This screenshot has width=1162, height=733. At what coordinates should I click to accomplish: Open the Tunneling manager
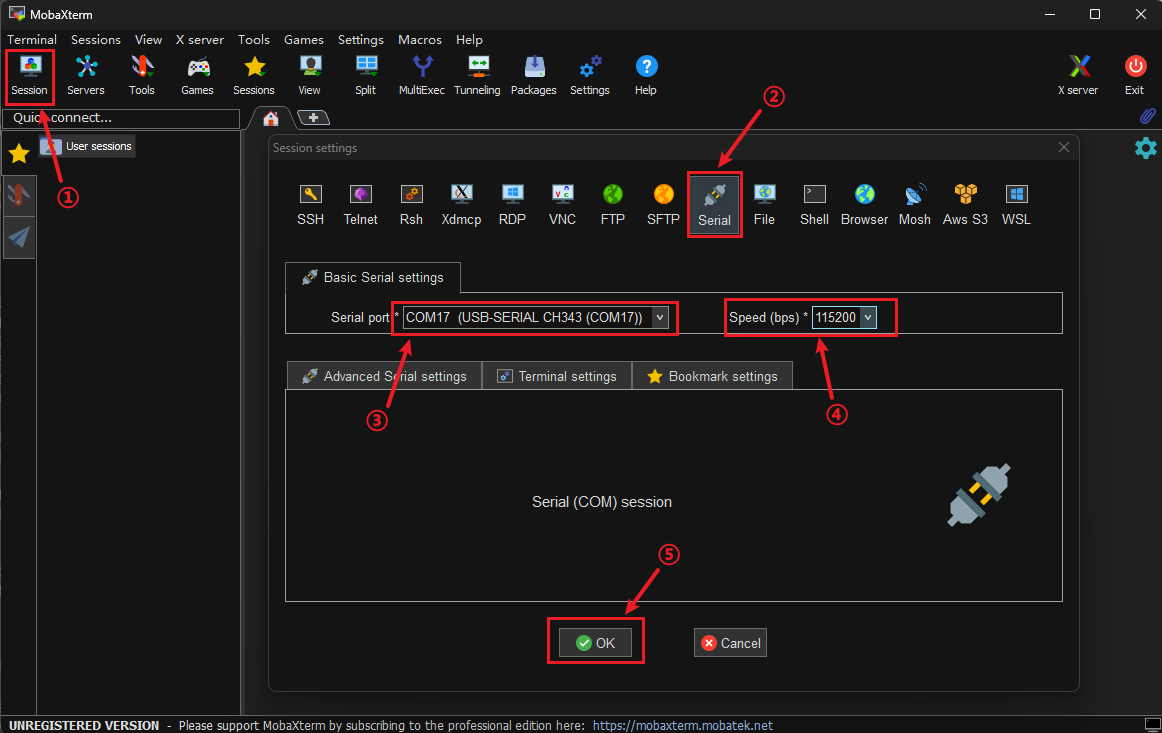[x=477, y=76]
